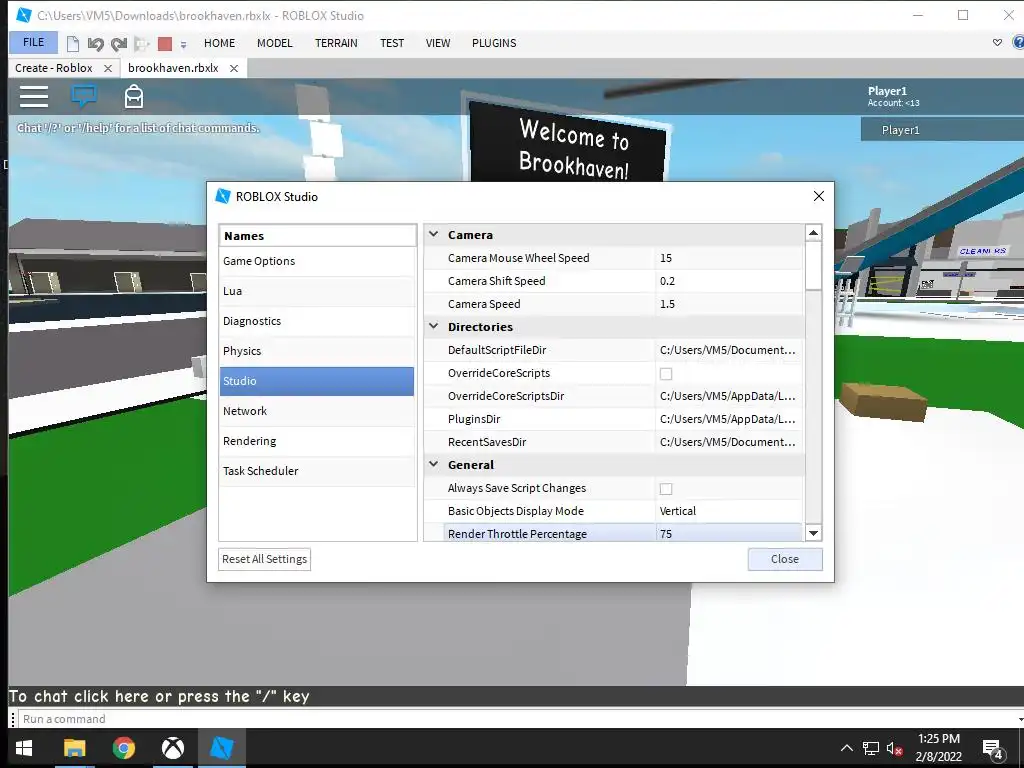Open the quick access toolbar customize arrow
The height and width of the screenshot is (768, 1024).
(184, 44)
